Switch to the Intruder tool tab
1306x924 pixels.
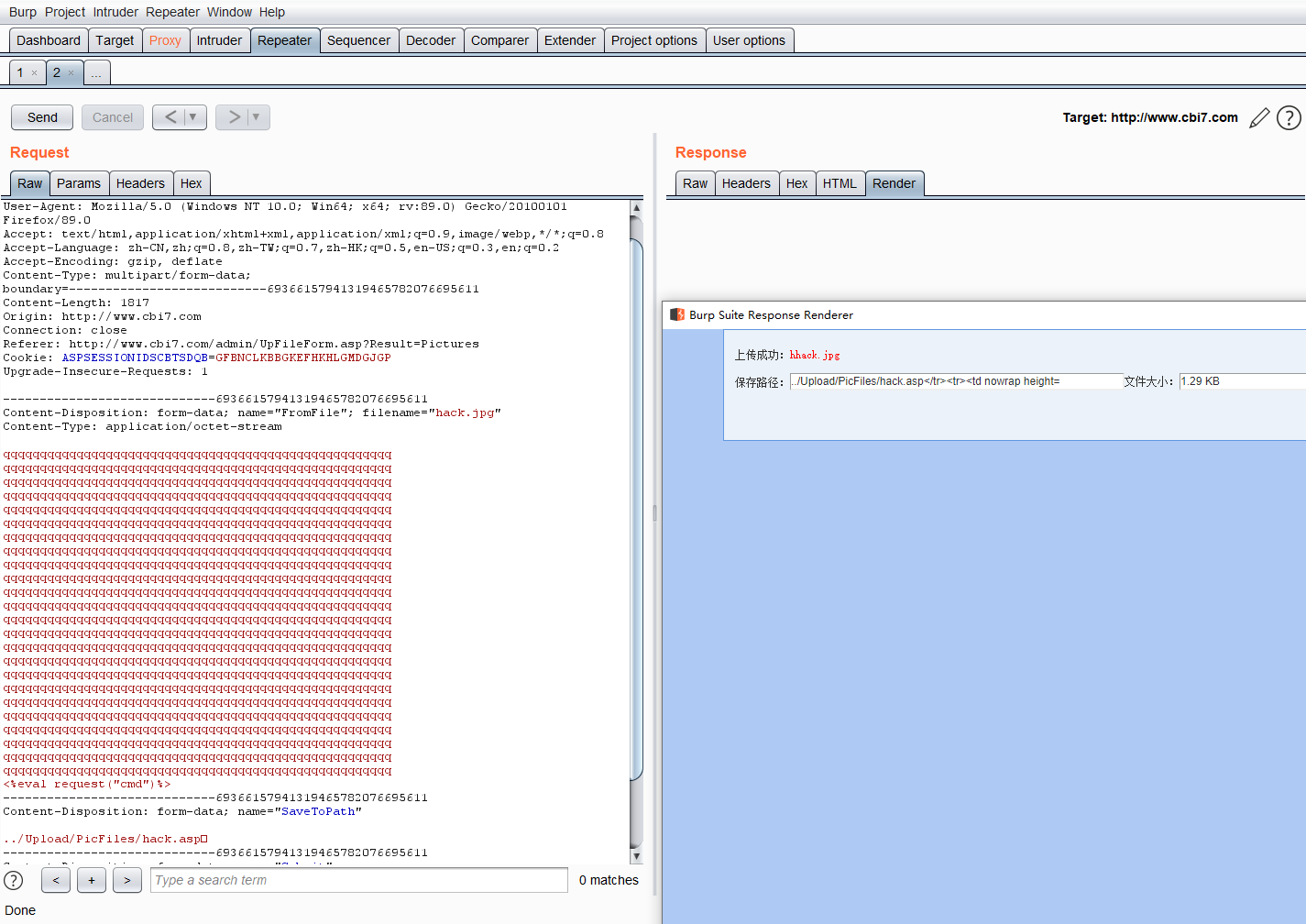[x=220, y=40]
